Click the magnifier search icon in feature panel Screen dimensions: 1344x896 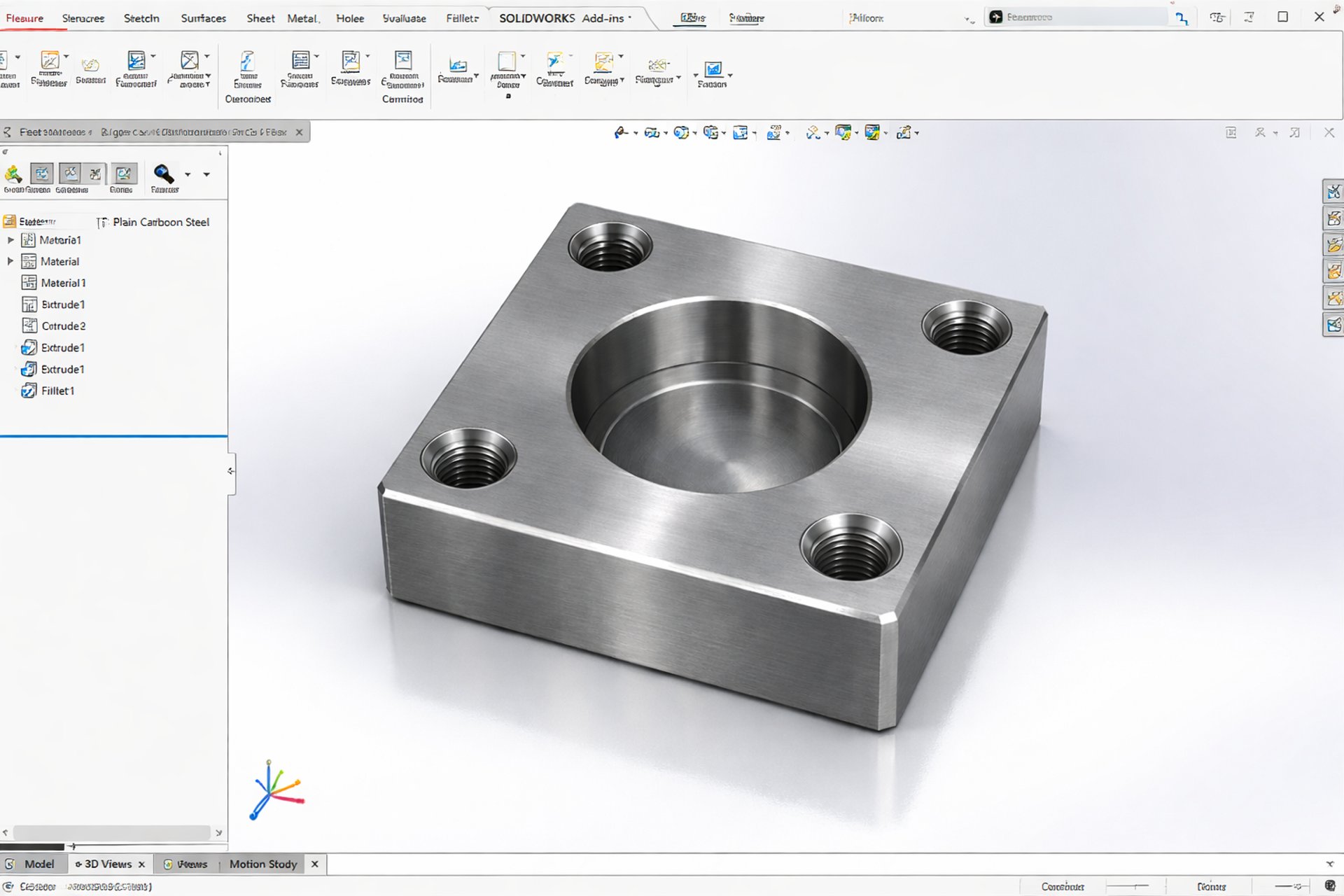[164, 174]
